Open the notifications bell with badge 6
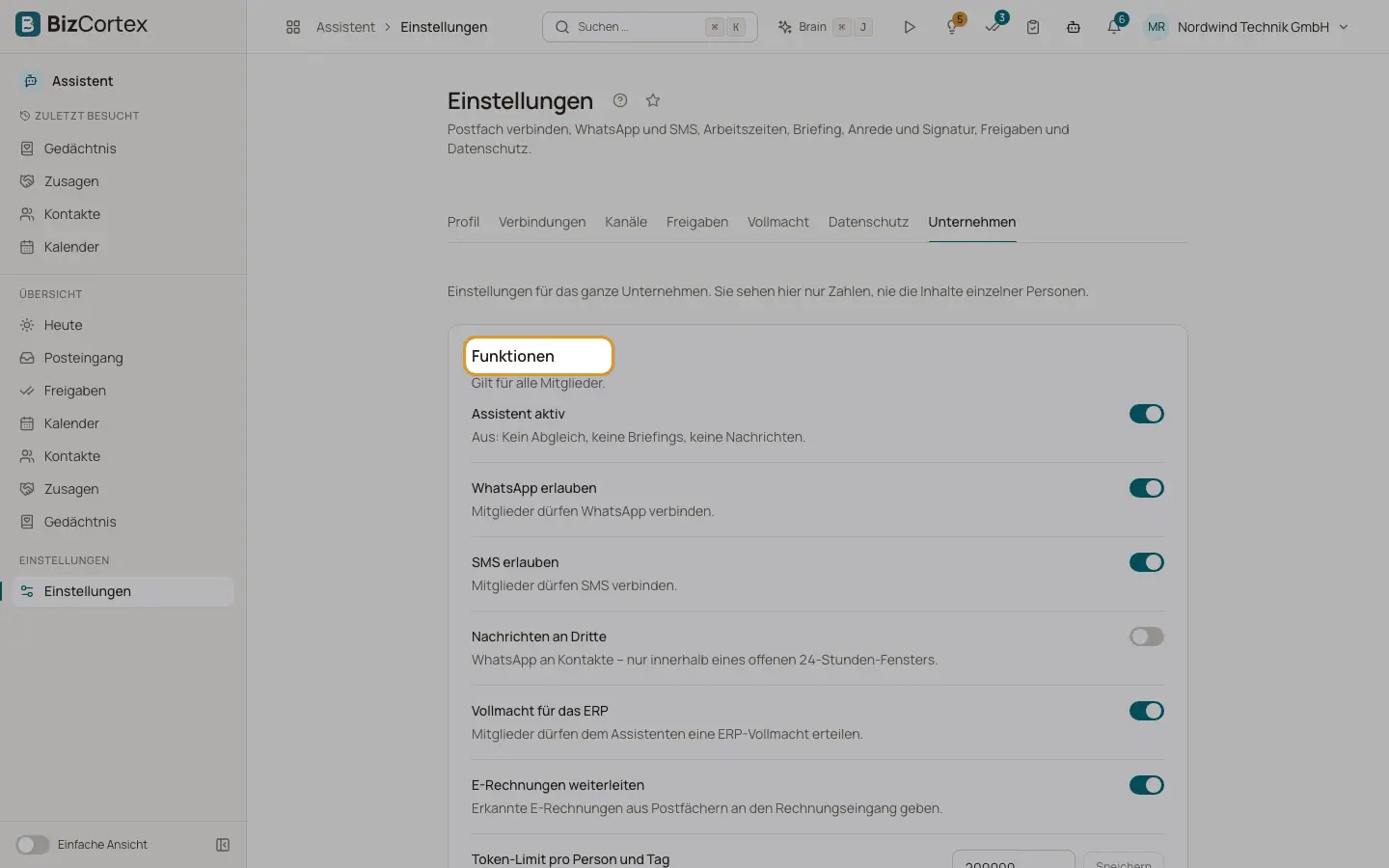The width and height of the screenshot is (1389, 868). tap(1115, 26)
